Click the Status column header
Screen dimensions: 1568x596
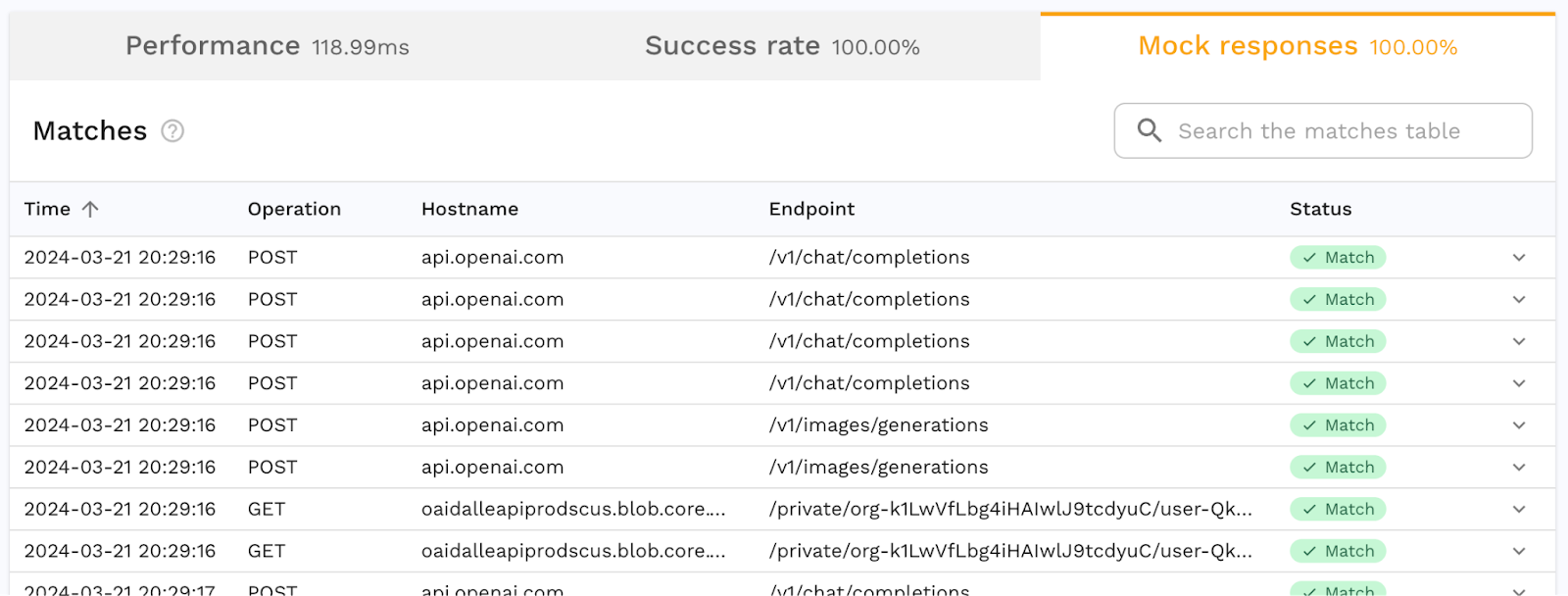pos(1320,209)
